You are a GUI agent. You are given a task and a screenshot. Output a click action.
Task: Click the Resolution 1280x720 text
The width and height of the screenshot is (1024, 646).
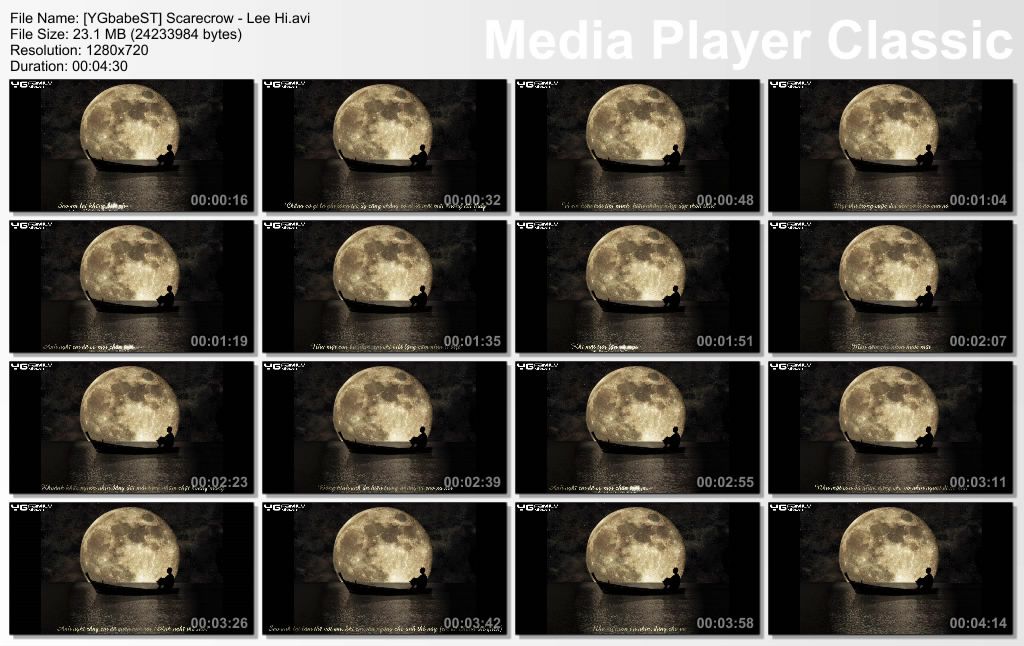79,50
